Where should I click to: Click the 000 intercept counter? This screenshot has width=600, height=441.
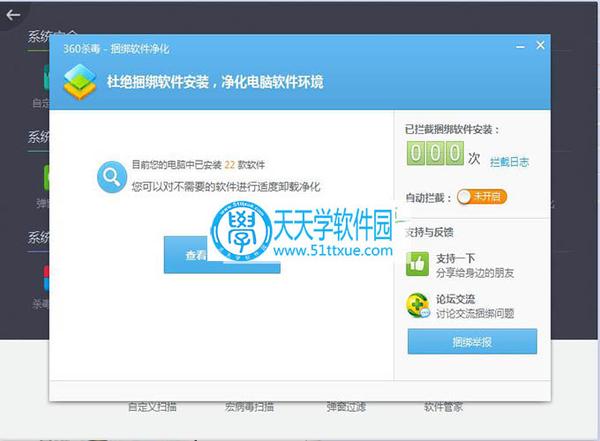click(435, 153)
